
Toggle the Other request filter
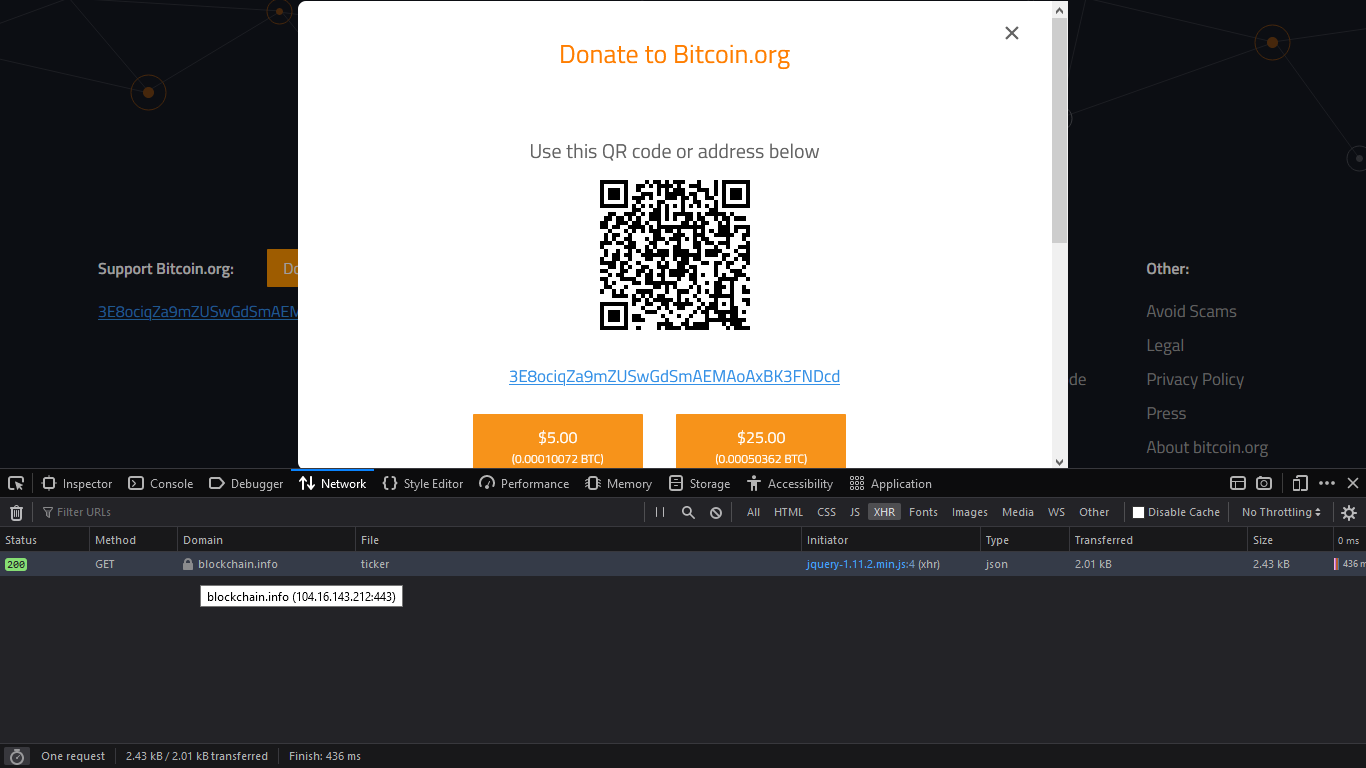(x=1094, y=512)
